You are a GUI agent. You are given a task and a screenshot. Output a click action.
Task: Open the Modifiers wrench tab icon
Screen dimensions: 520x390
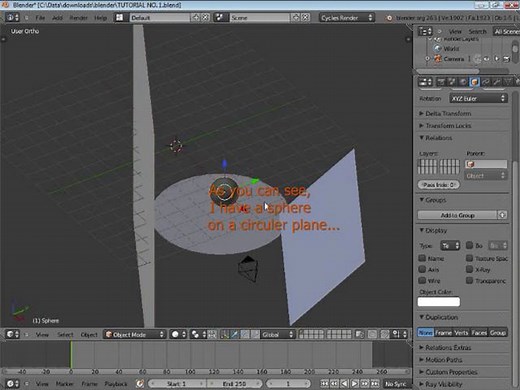497,82
